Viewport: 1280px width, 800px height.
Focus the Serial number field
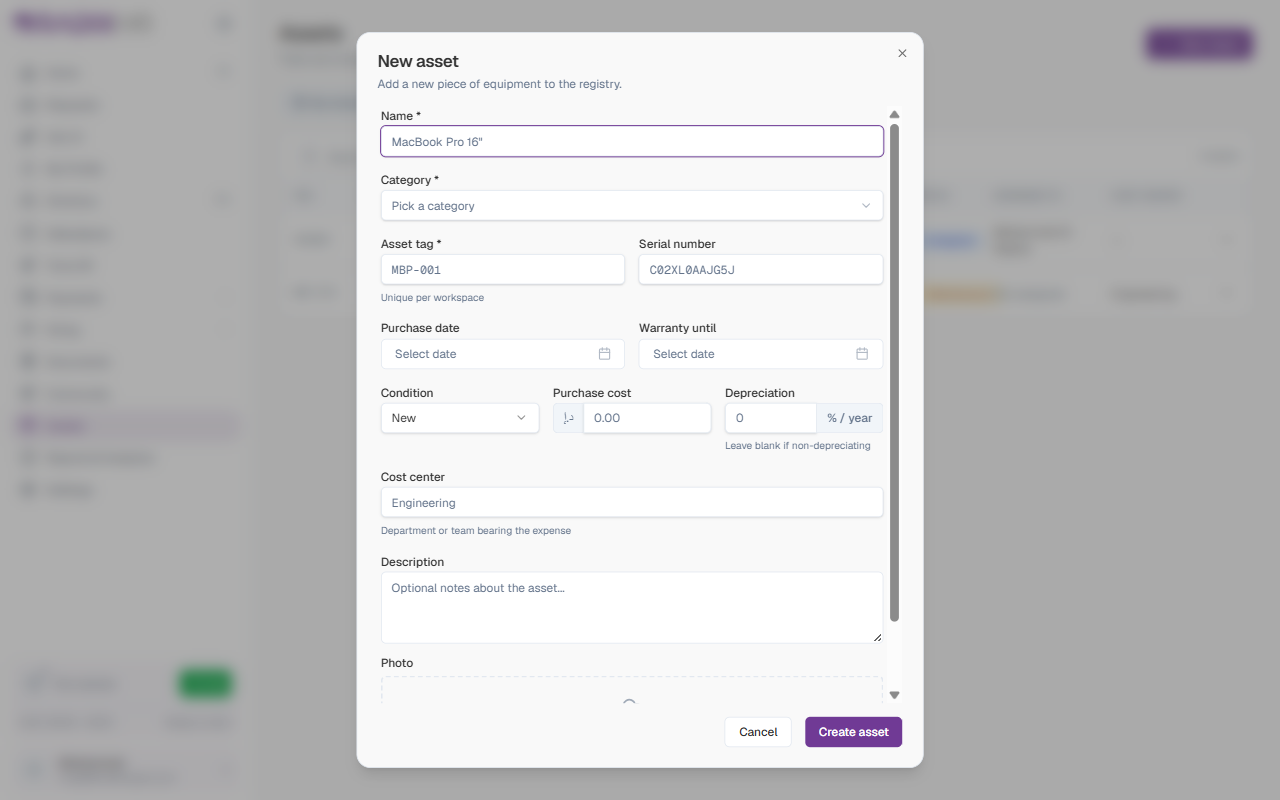[x=761, y=270]
